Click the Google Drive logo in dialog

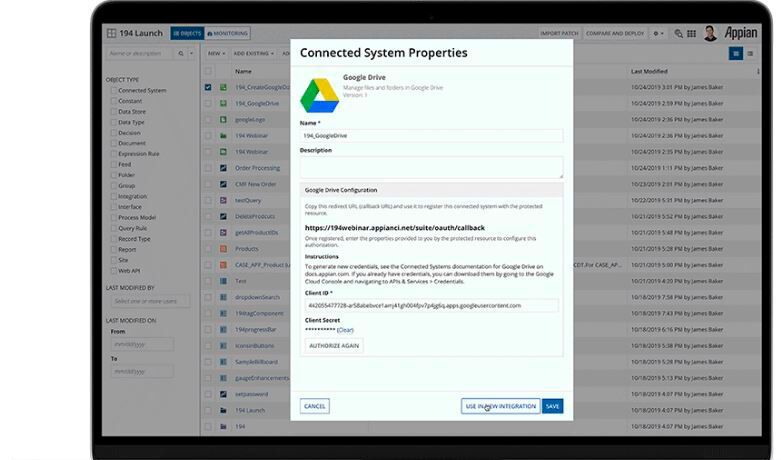[319, 95]
